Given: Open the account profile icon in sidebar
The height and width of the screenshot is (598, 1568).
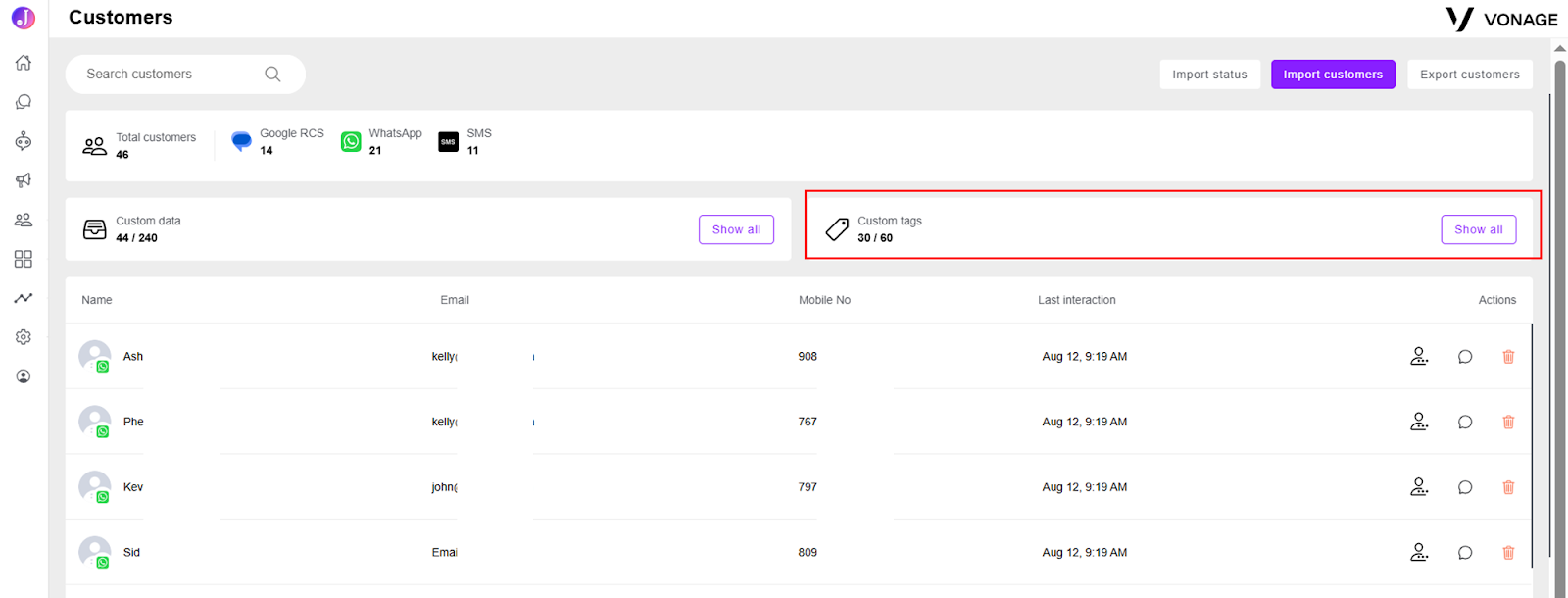Looking at the screenshot, I should 24,376.
